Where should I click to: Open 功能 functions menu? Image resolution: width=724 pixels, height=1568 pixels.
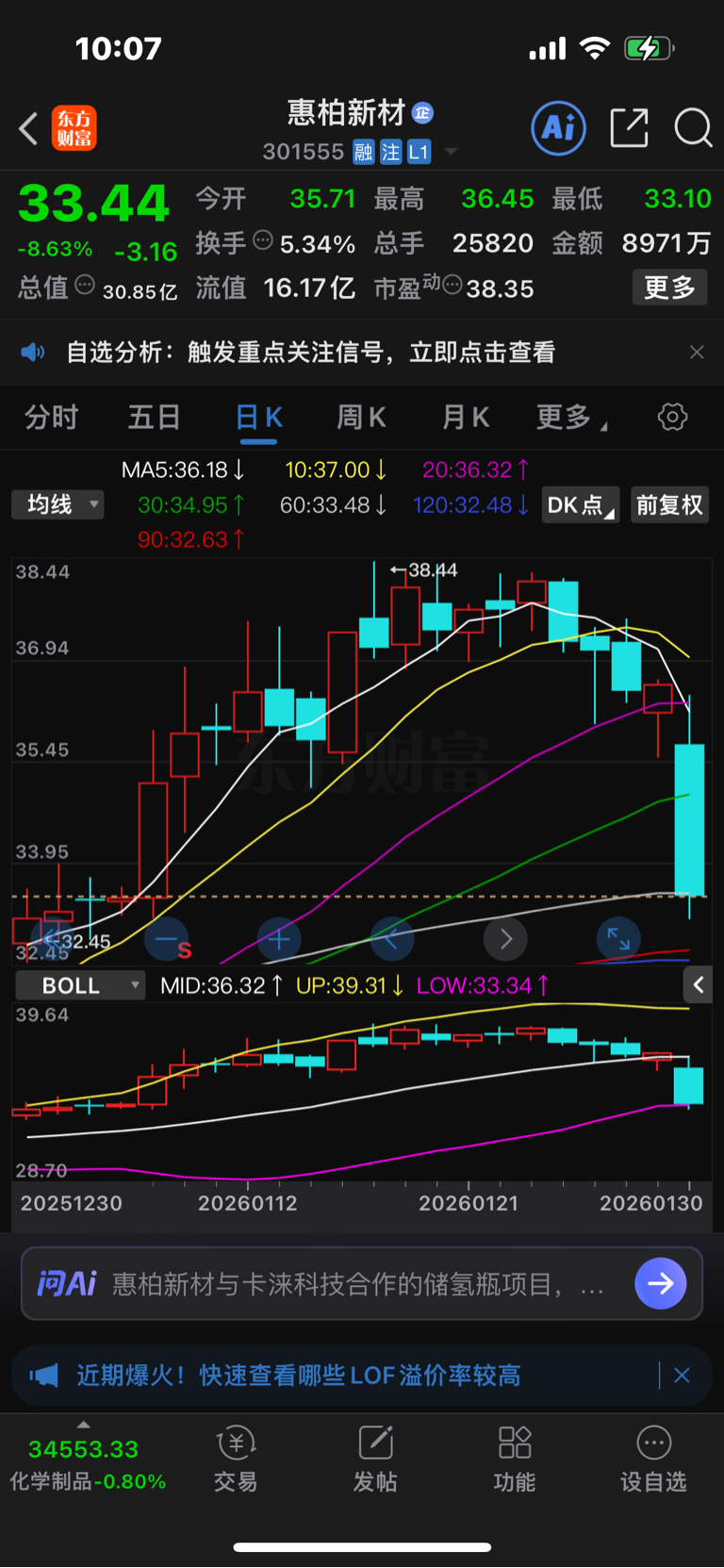[515, 1460]
